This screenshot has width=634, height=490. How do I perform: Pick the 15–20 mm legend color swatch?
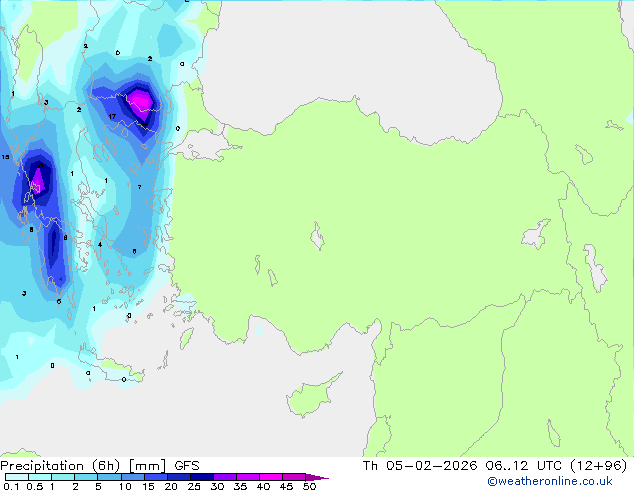coord(155,477)
